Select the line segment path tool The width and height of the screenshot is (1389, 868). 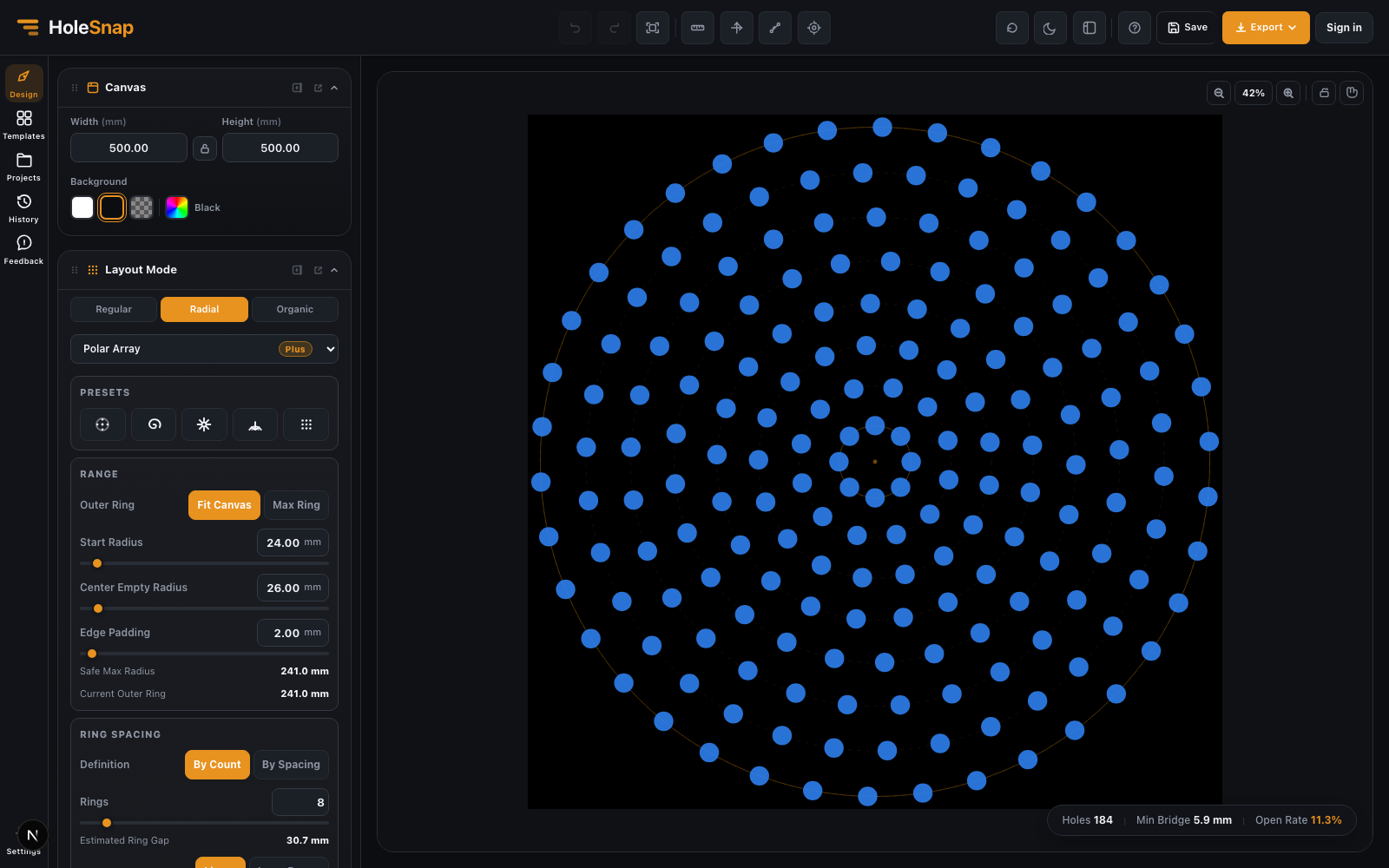(x=775, y=28)
